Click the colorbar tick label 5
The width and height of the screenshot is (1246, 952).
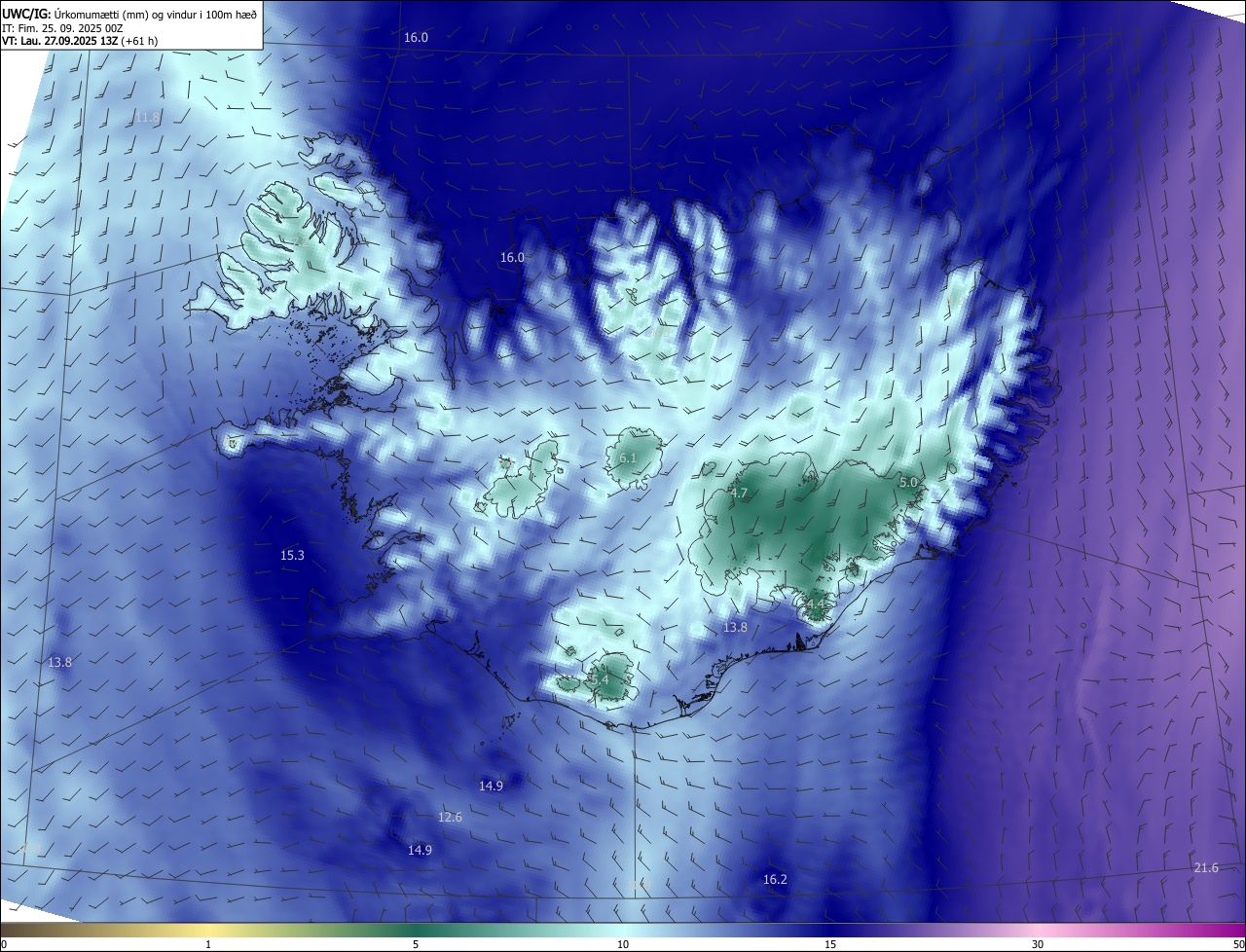pyautogui.click(x=416, y=944)
